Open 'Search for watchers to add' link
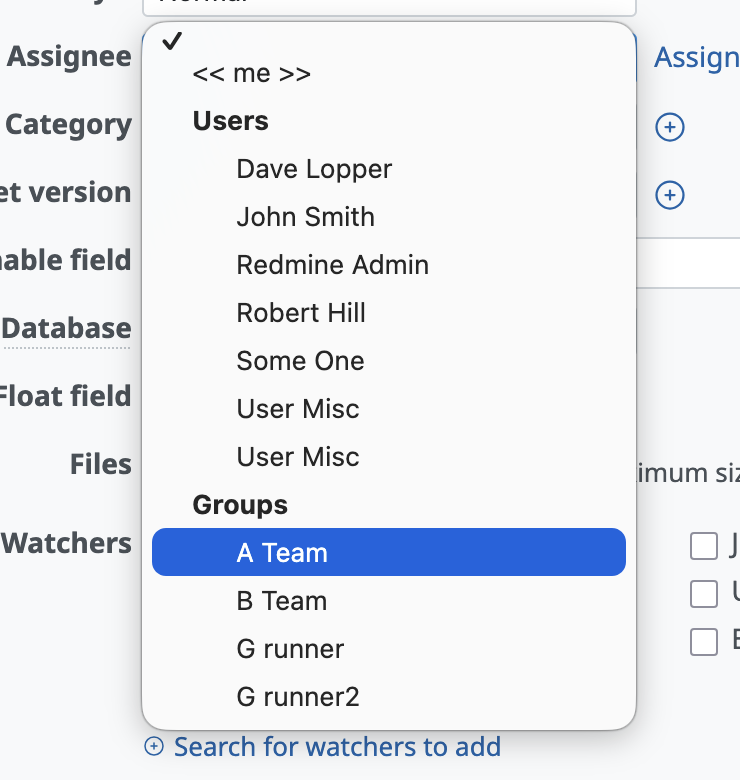The image size is (740, 780). click(x=336, y=747)
